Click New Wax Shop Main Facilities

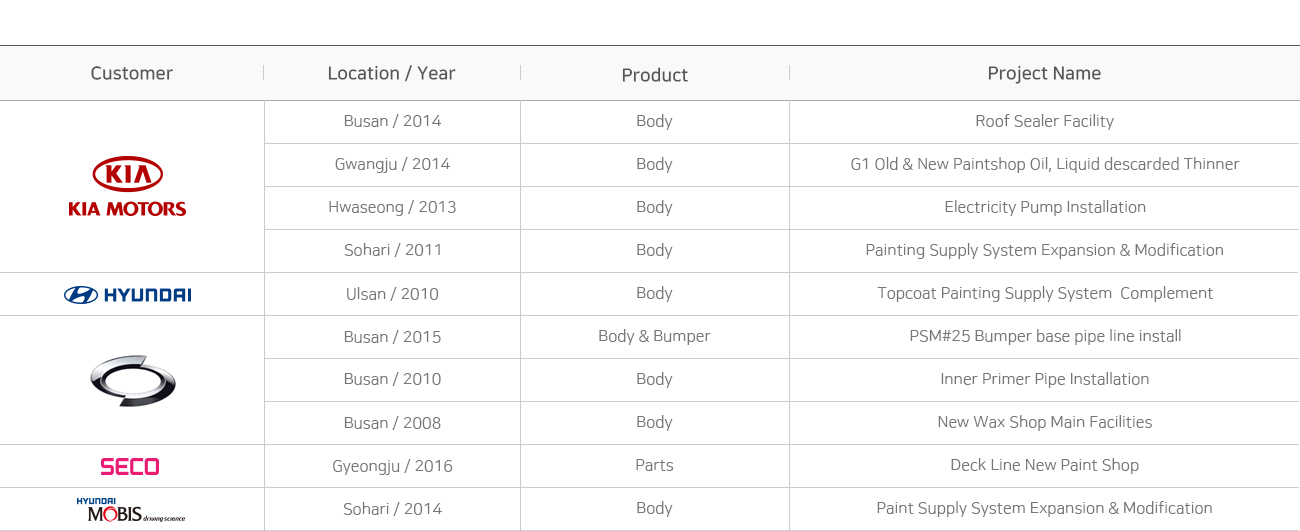[x=1045, y=422]
